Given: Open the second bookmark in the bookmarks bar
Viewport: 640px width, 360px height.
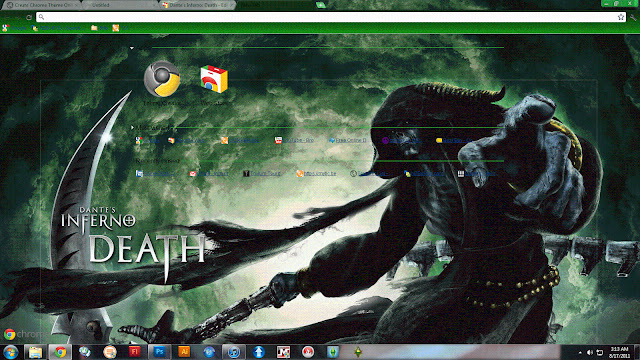Looking at the screenshot, I should tap(57, 28).
